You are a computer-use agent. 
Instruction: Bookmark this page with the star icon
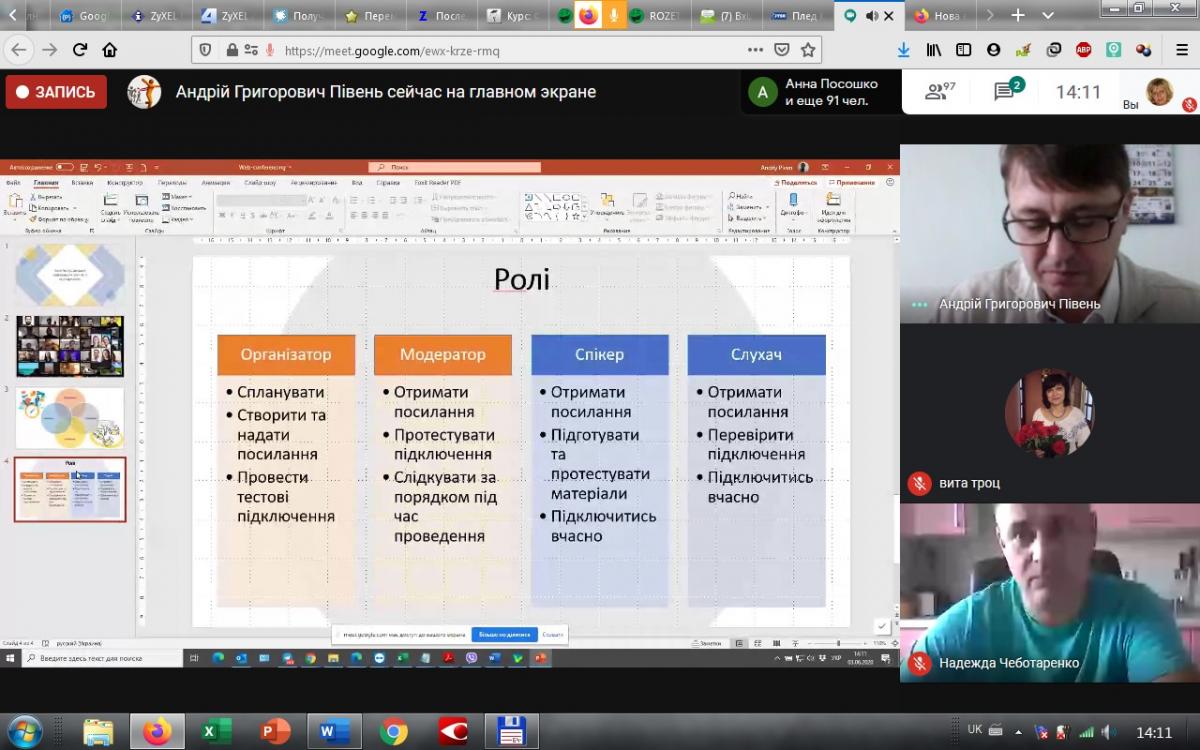tap(808, 50)
